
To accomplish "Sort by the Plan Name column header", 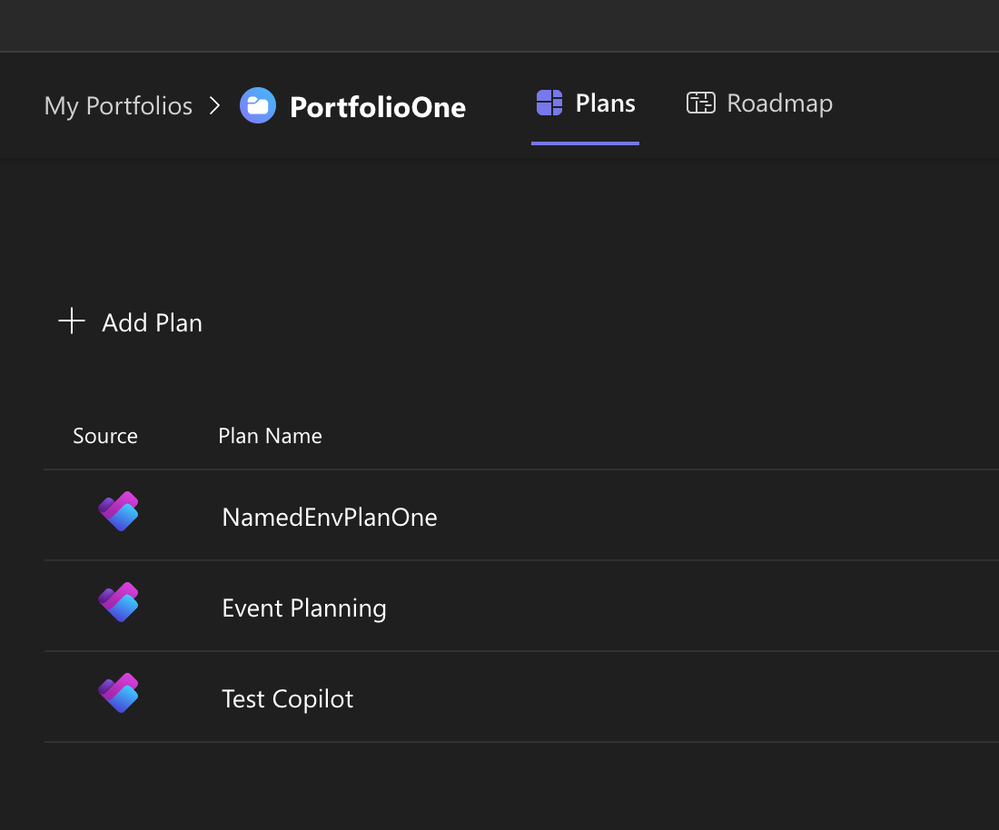I will [270, 436].
